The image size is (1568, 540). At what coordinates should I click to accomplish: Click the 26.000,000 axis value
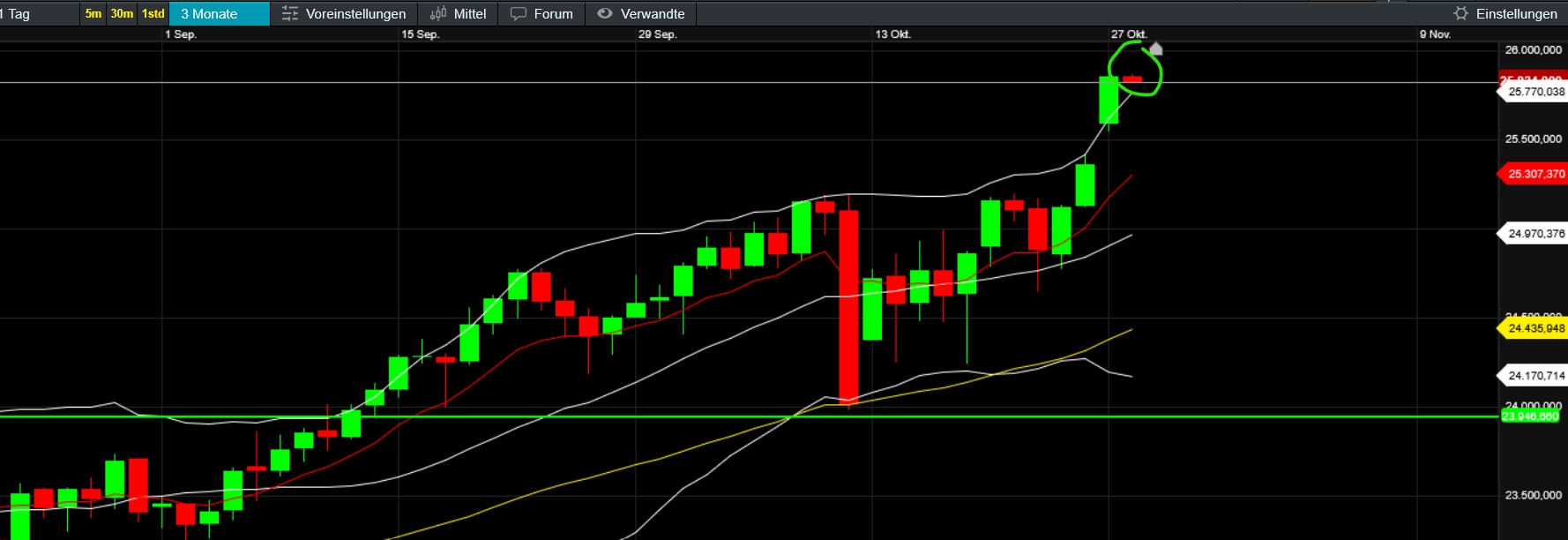(x=1533, y=50)
